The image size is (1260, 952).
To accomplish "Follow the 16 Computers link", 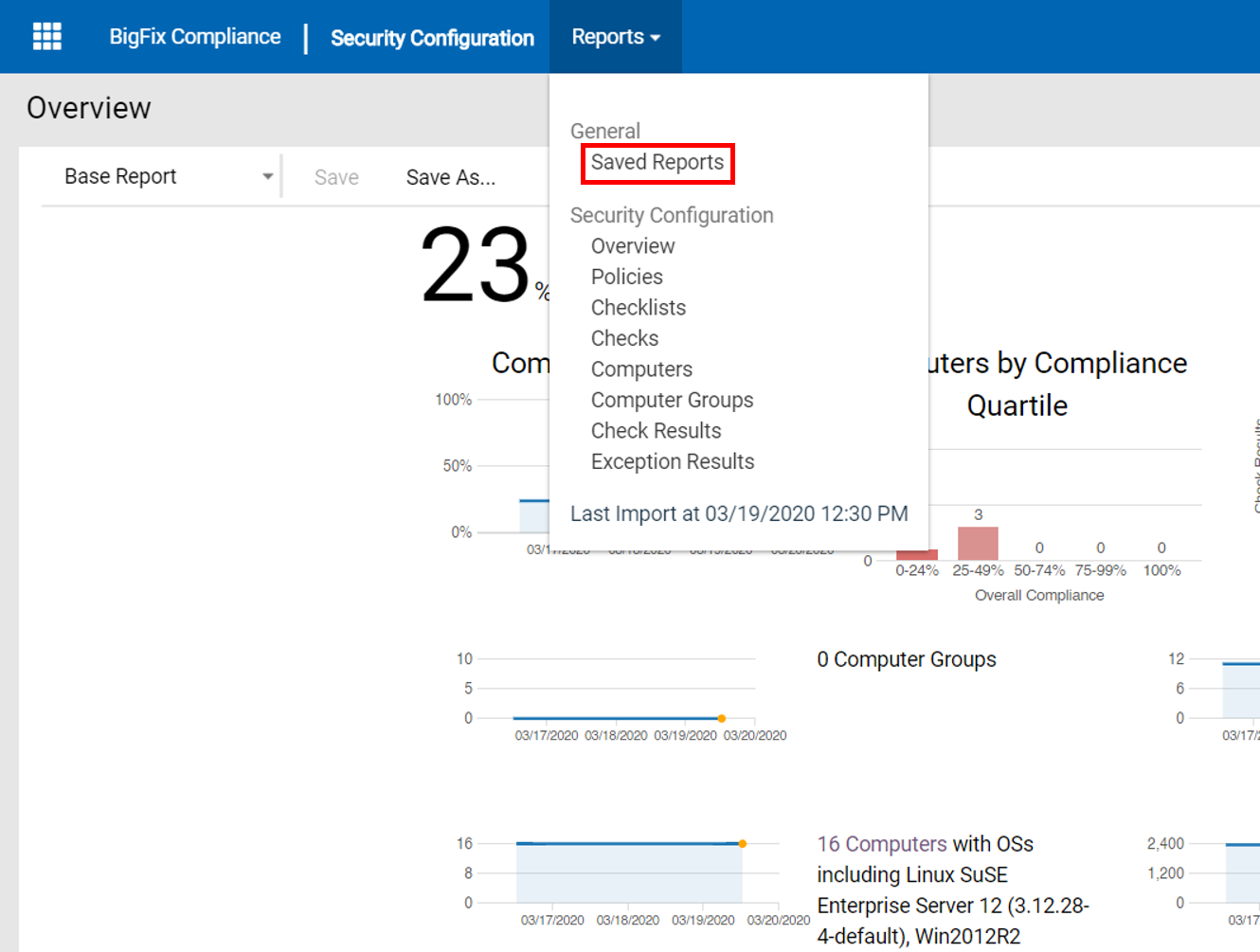I will 881,844.
